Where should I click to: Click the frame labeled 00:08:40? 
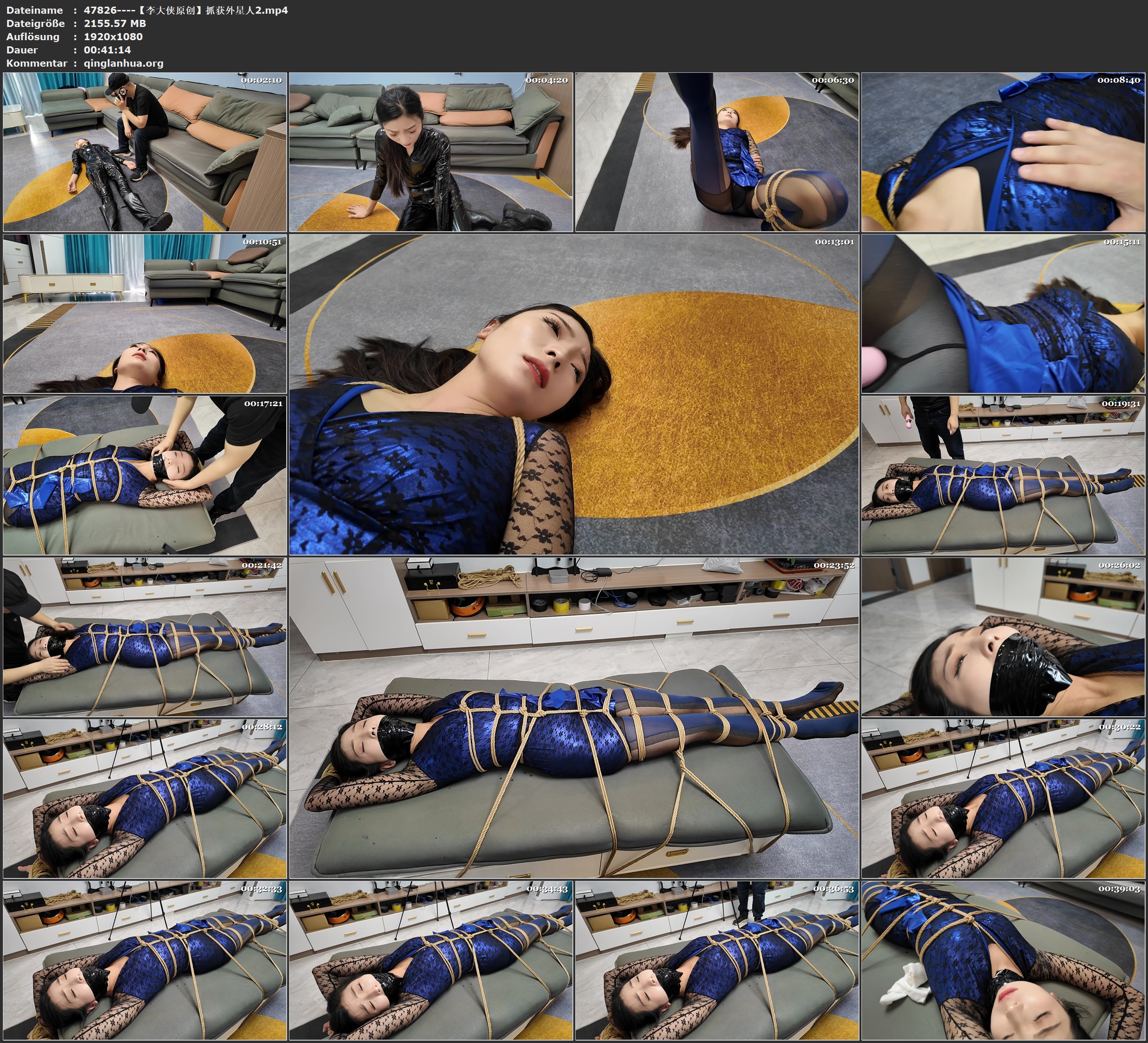tap(1003, 152)
